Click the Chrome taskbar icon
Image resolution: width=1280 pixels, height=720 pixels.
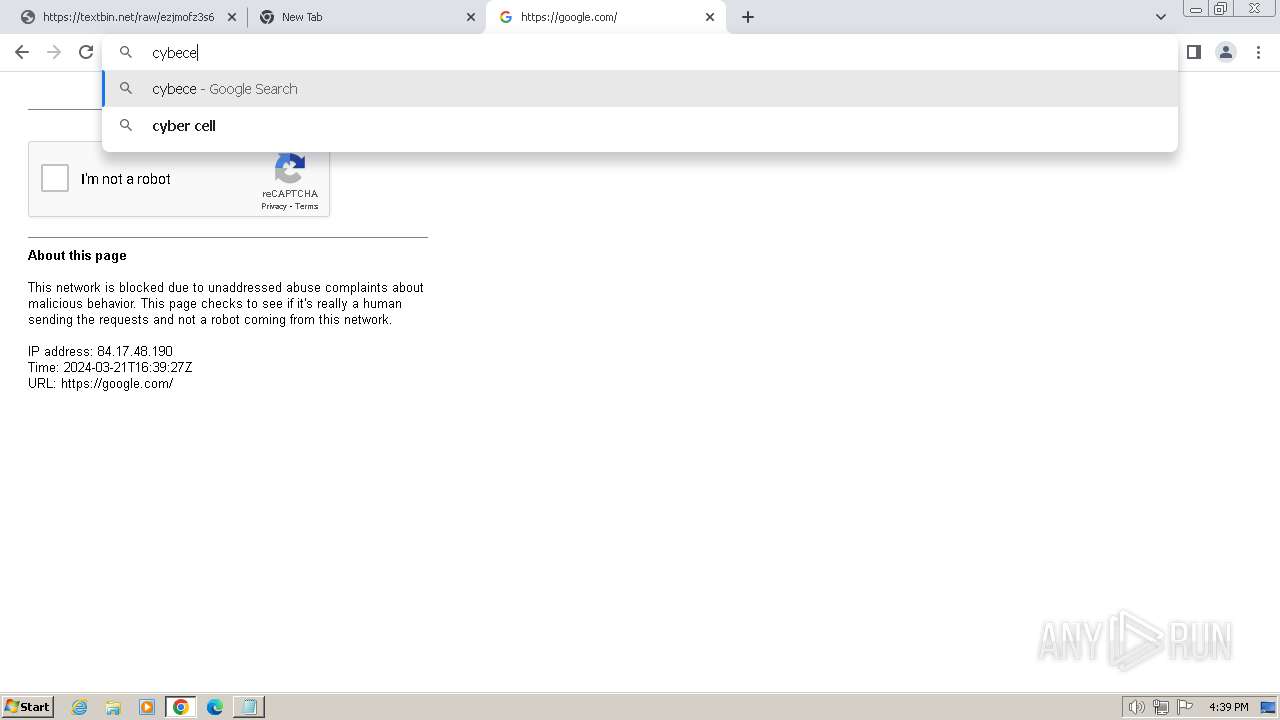point(181,707)
